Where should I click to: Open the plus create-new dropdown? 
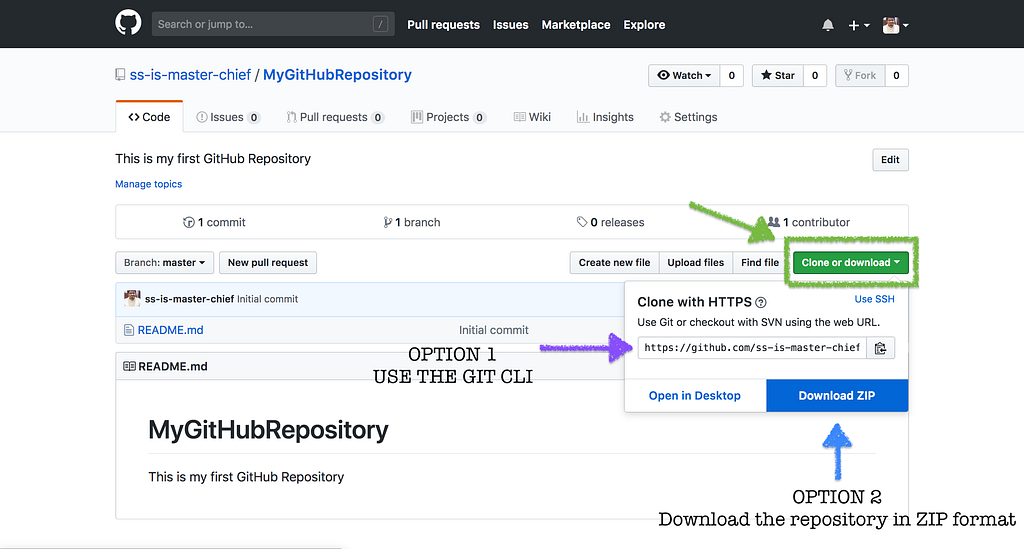(858, 25)
